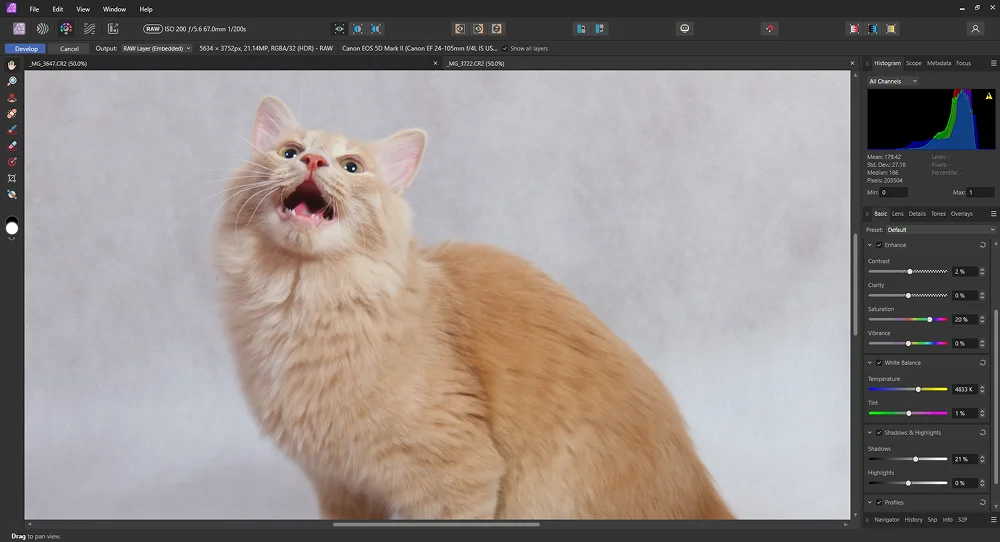1000x542 pixels.
Task: Open the All Channels histogram dropdown
Action: (893, 81)
